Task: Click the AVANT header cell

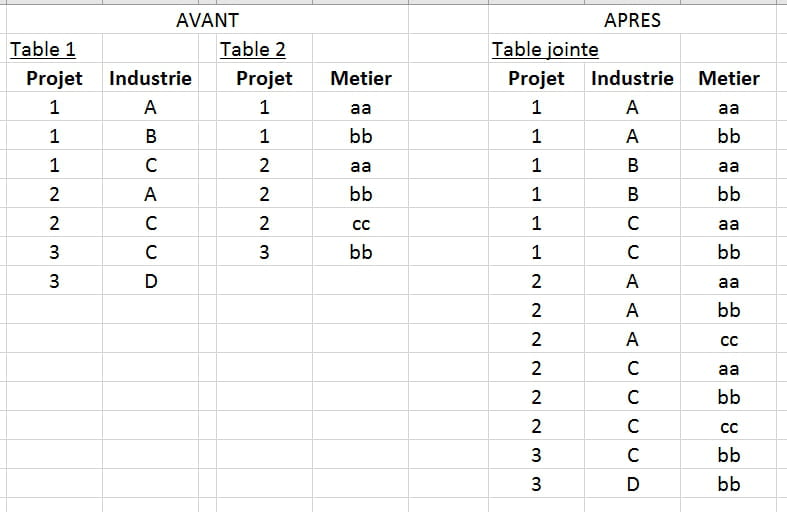Action: point(207,20)
